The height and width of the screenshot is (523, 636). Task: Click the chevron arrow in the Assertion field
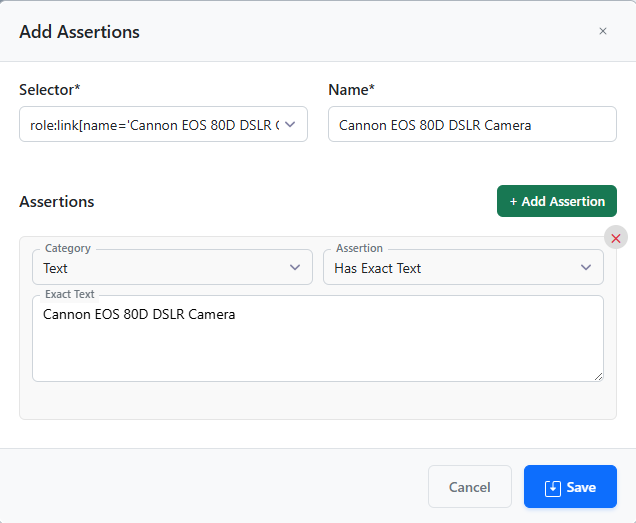pos(586,268)
